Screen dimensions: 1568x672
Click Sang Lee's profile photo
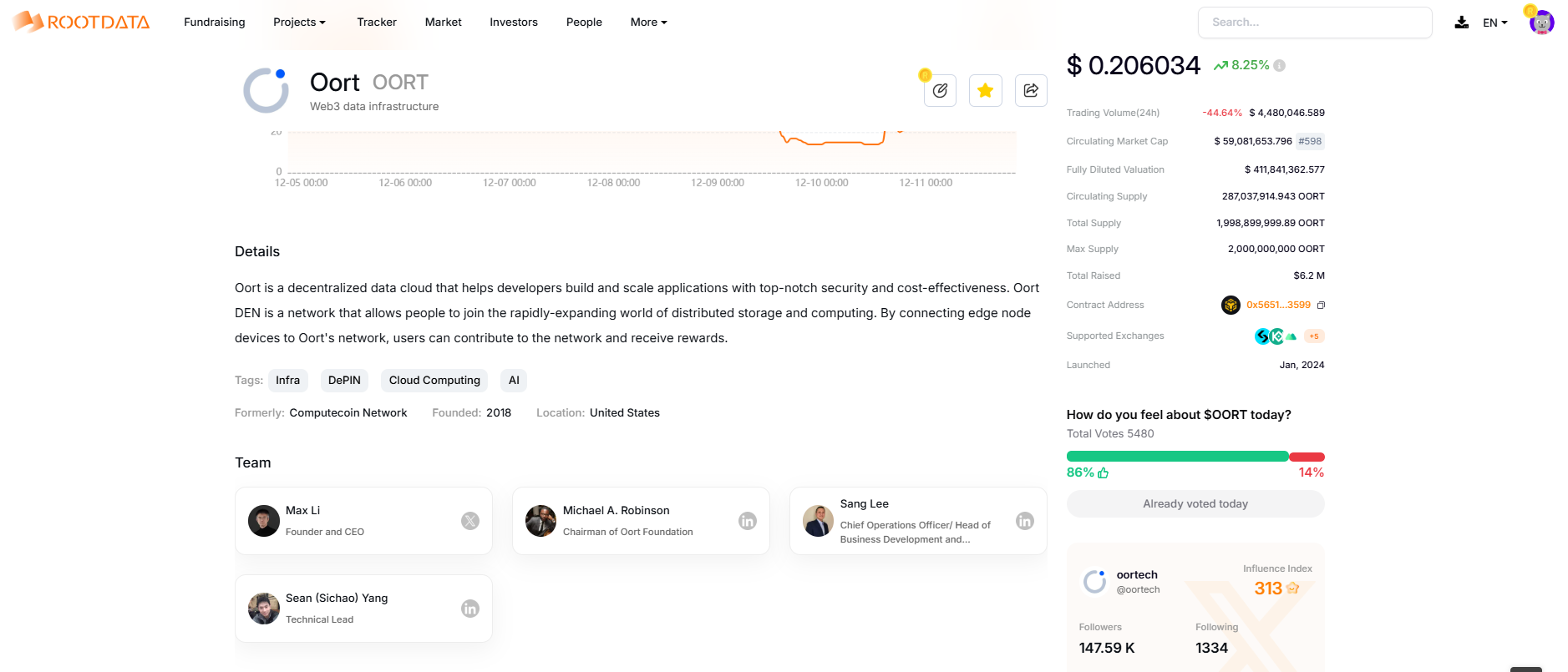(819, 521)
